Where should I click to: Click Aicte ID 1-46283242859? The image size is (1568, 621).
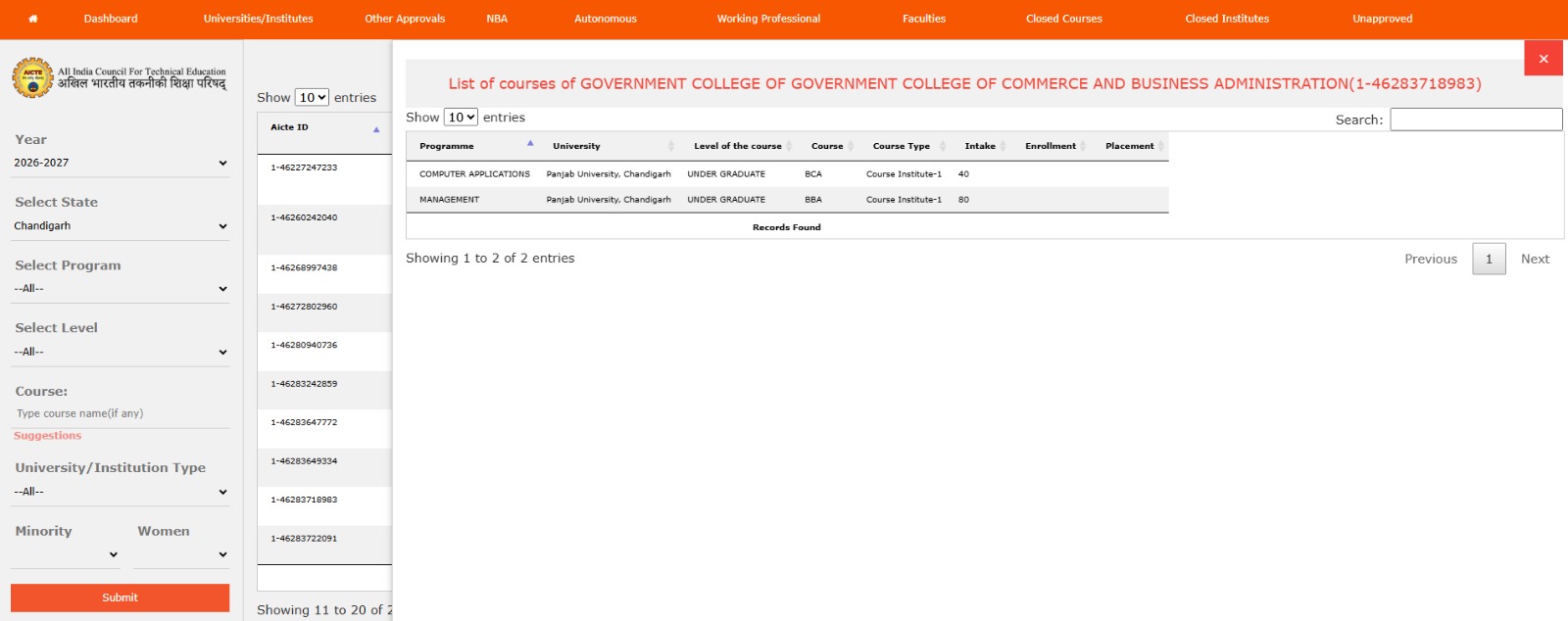coord(304,384)
